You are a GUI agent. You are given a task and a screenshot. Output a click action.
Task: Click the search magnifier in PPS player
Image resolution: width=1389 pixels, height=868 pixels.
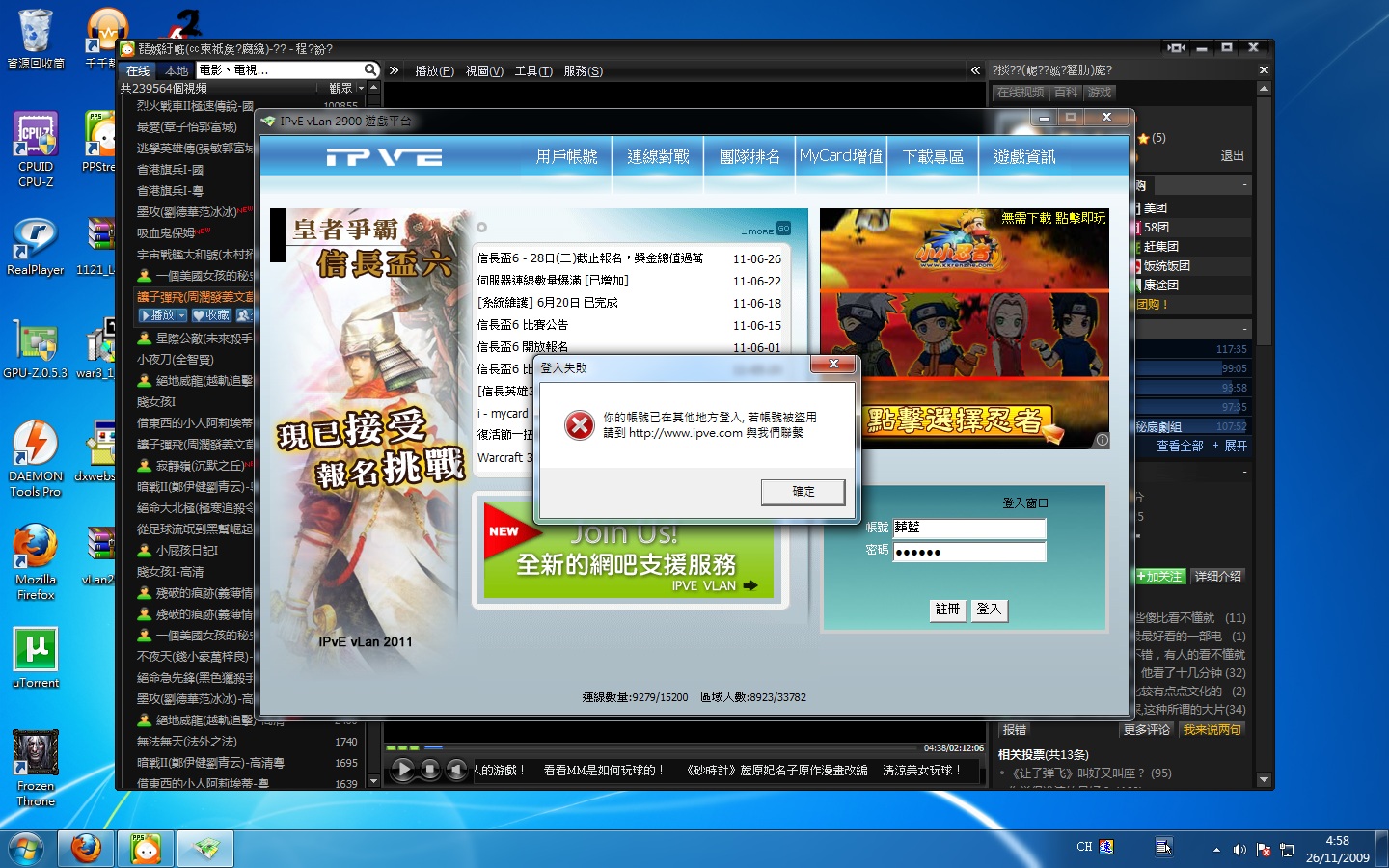pyautogui.click(x=370, y=69)
